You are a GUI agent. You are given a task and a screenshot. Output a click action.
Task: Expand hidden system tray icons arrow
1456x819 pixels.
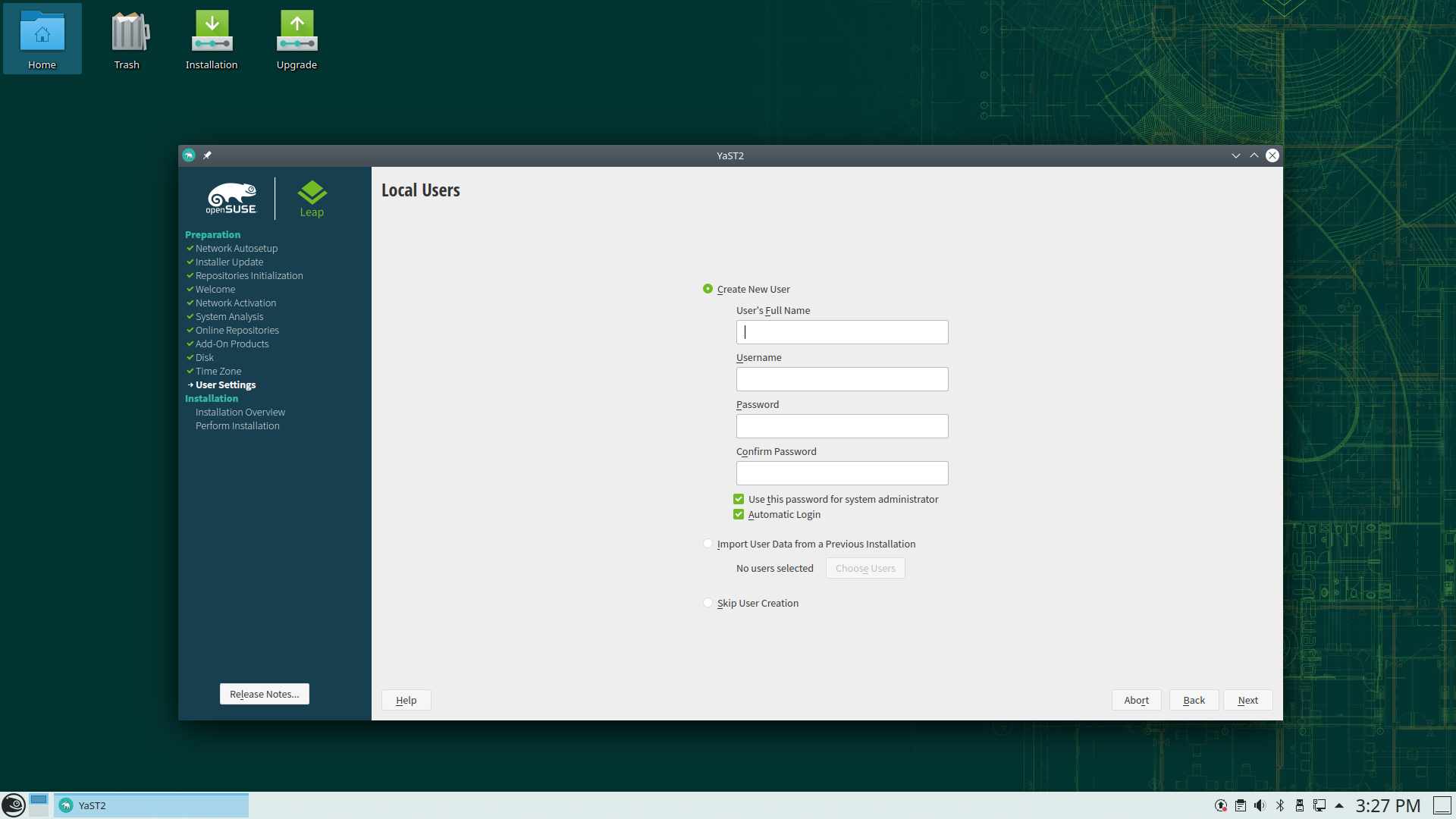click(x=1339, y=805)
